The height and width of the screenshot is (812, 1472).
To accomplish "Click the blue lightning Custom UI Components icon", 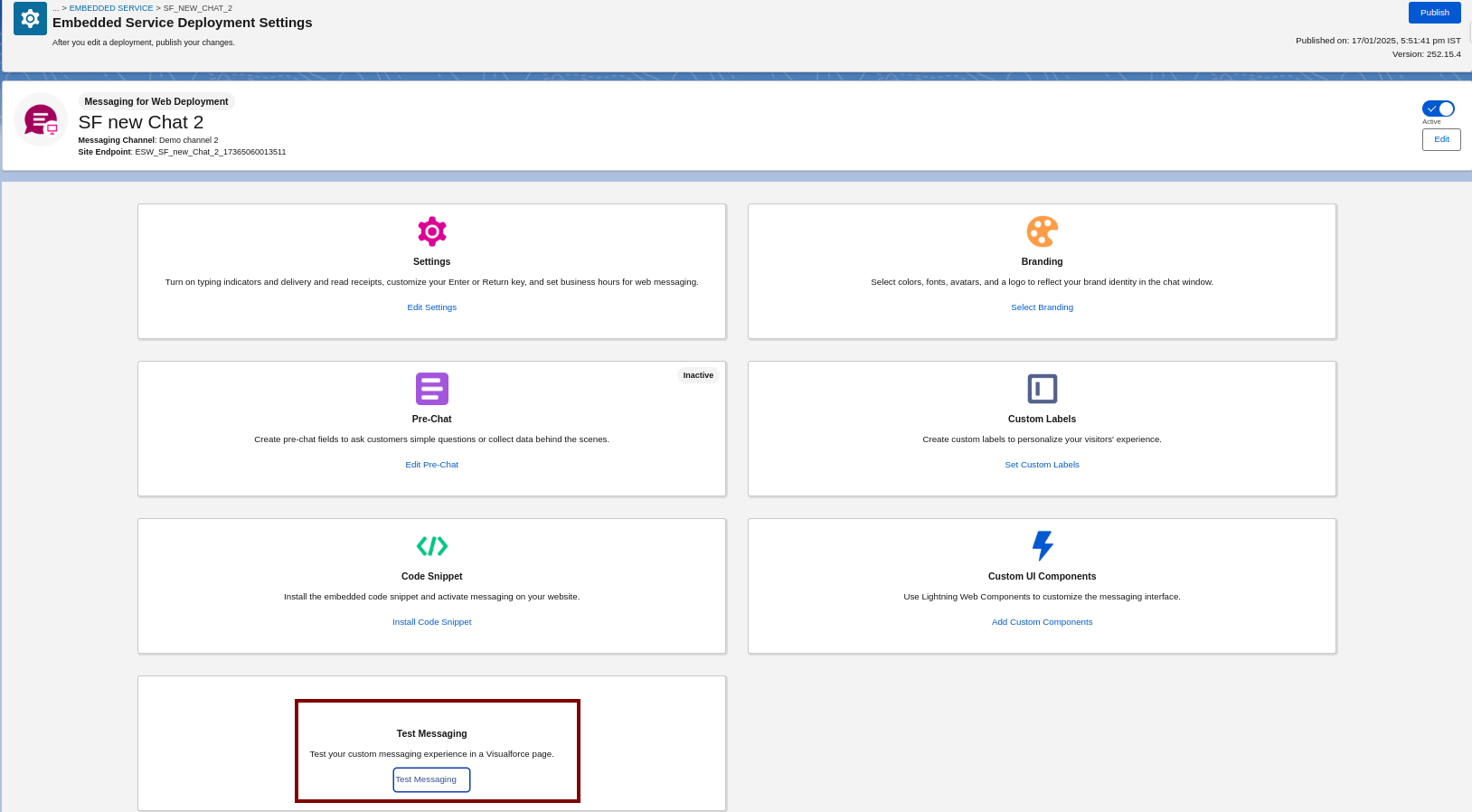I will click(1043, 545).
